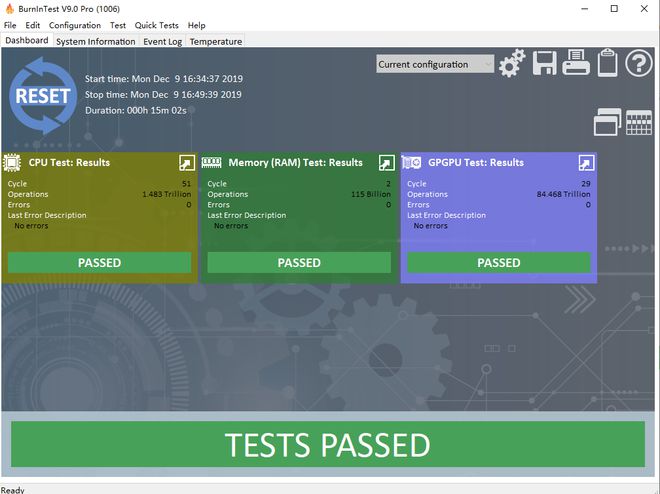Image resolution: width=660 pixels, height=494 pixels.
Task: Maximize the BurnInTest window
Action: point(614,8)
